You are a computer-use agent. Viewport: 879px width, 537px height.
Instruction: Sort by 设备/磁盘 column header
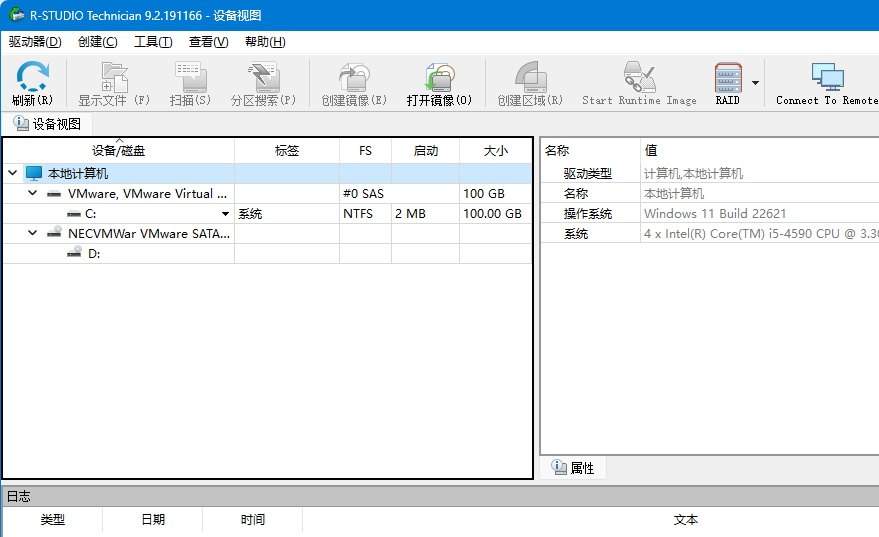pyautogui.click(x=118, y=151)
